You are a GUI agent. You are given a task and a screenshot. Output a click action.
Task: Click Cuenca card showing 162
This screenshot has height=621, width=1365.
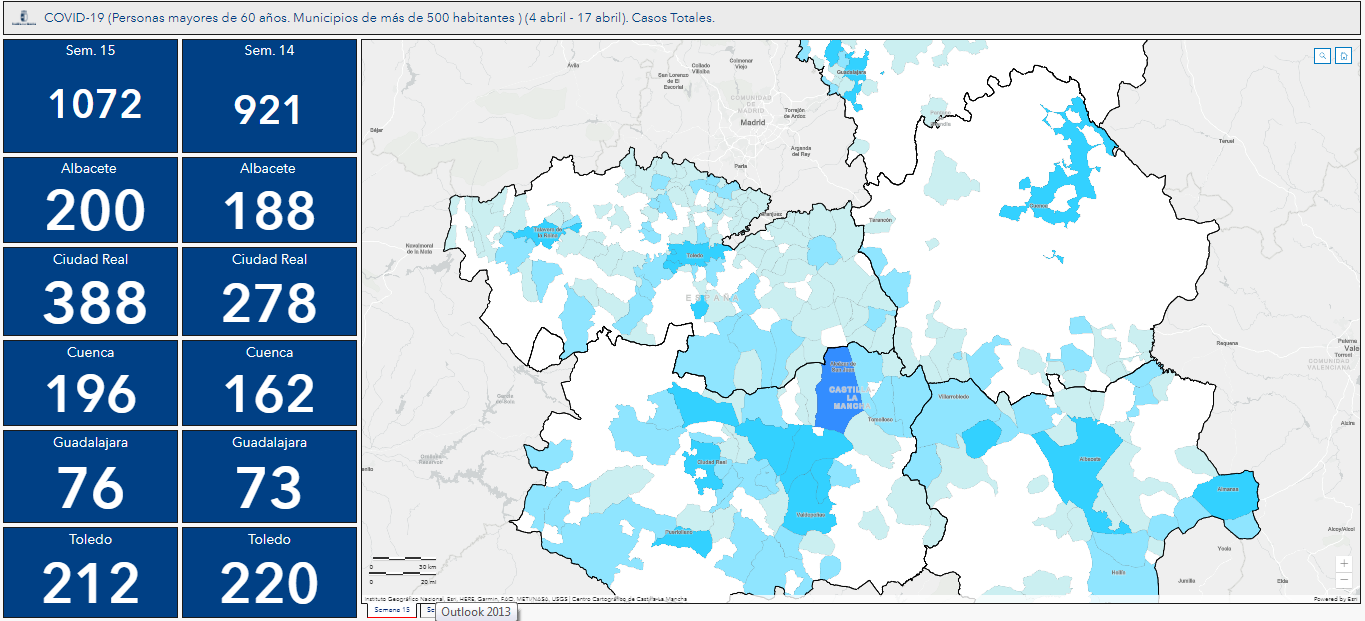[269, 383]
